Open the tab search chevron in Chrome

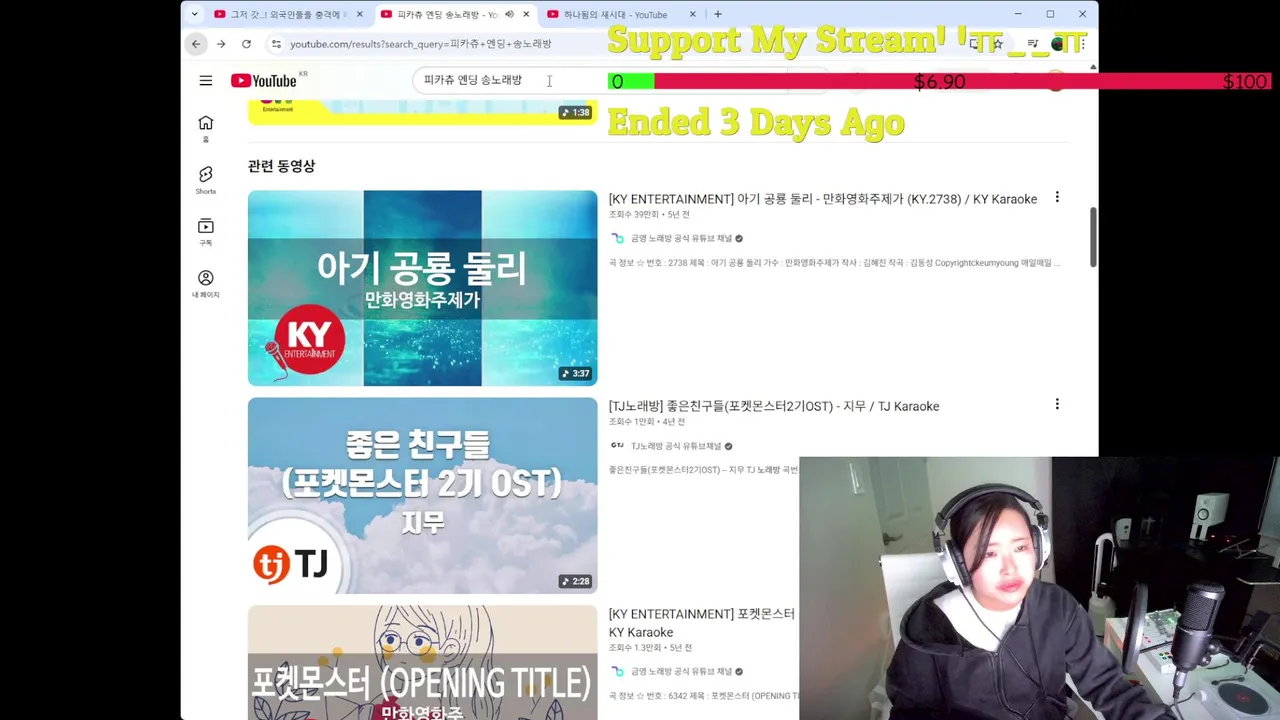pos(194,14)
